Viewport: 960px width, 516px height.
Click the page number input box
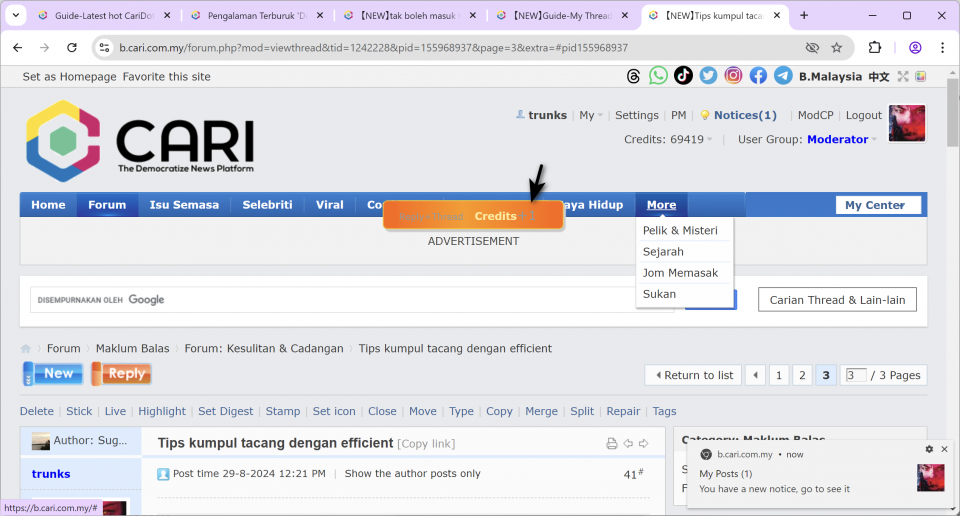click(x=855, y=375)
